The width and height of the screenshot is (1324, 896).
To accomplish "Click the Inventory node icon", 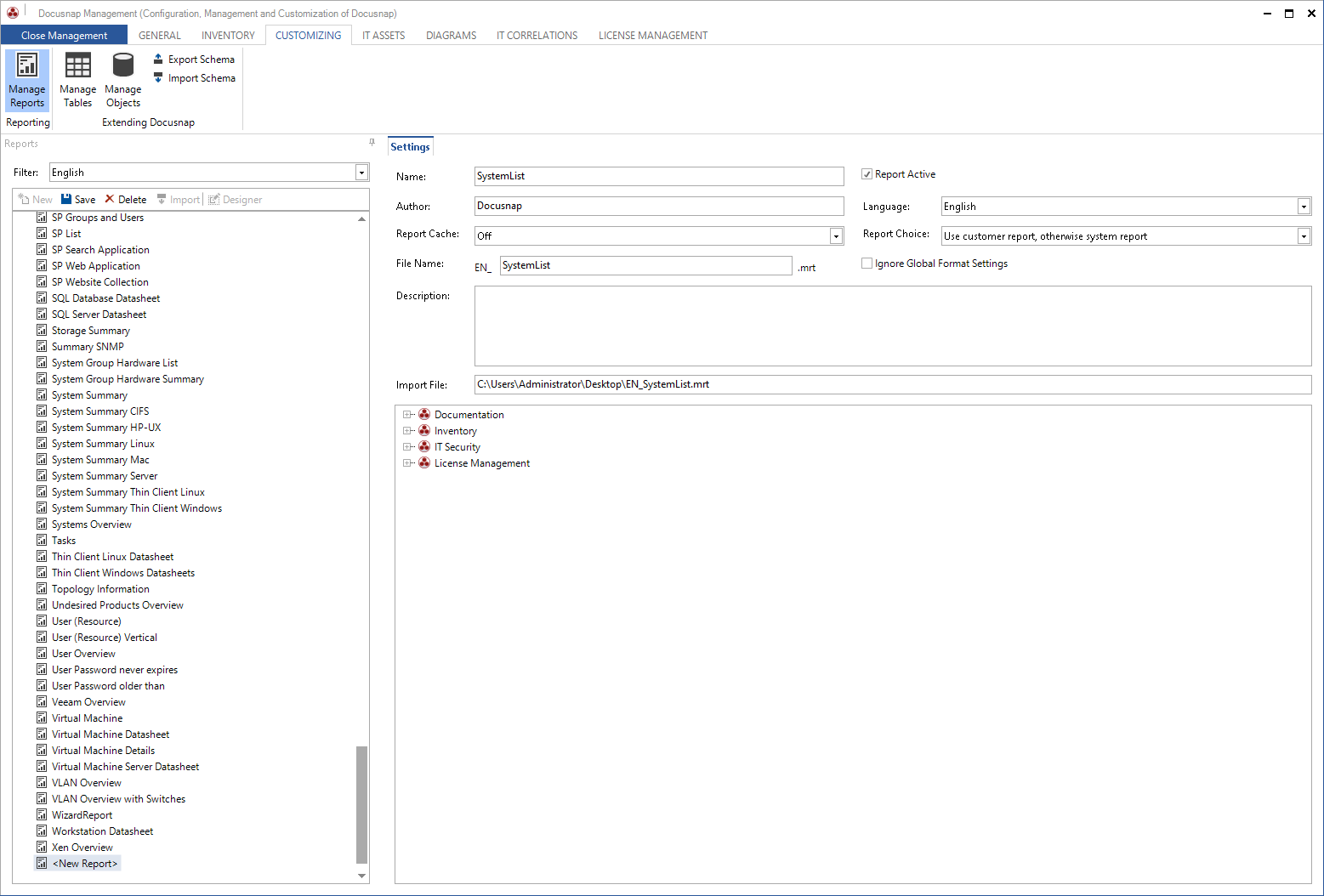I will pos(424,430).
